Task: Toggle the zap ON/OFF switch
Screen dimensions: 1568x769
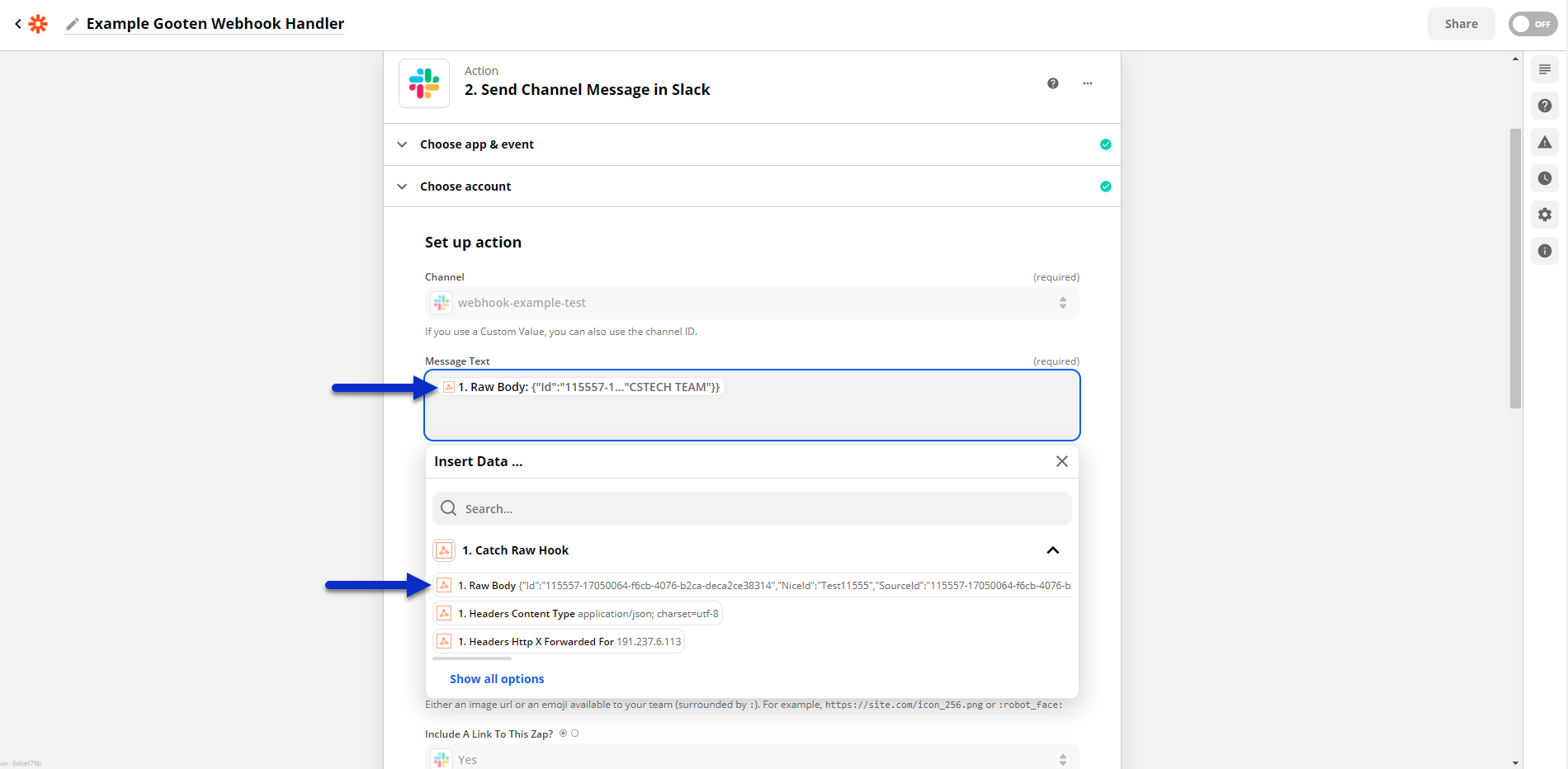Action: coord(1533,24)
